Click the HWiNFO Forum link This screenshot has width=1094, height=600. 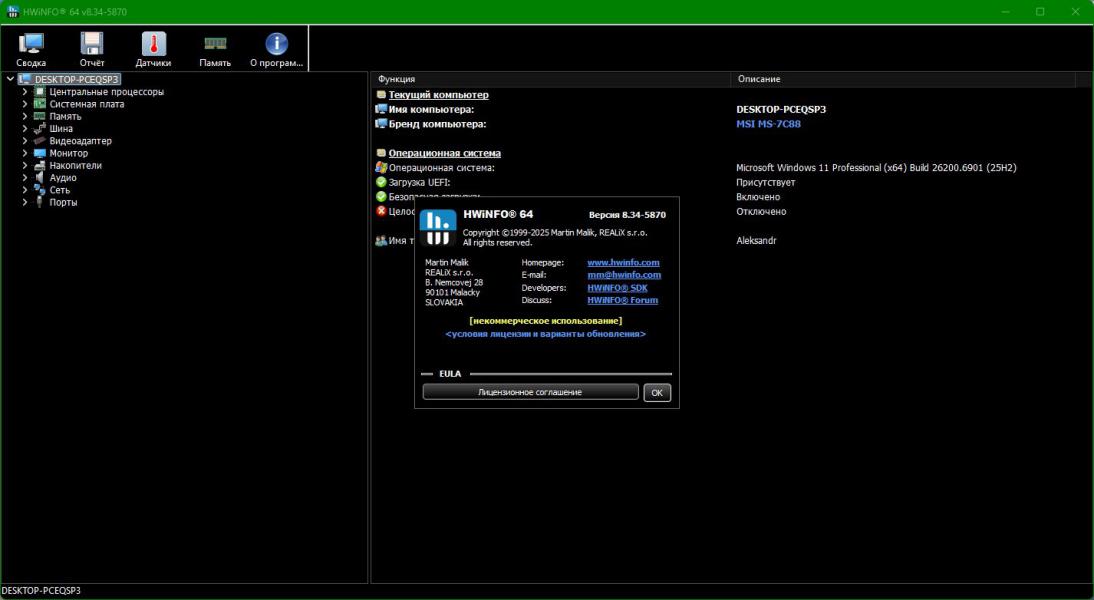click(x=622, y=300)
